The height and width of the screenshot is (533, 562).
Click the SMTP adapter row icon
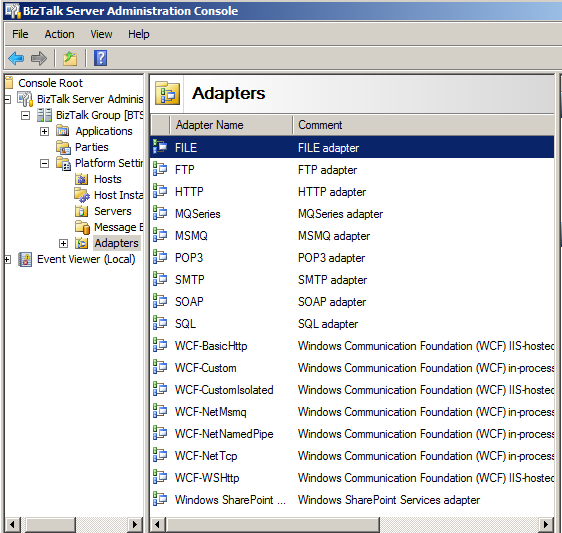pyautogui.click(x=160, y=279)
